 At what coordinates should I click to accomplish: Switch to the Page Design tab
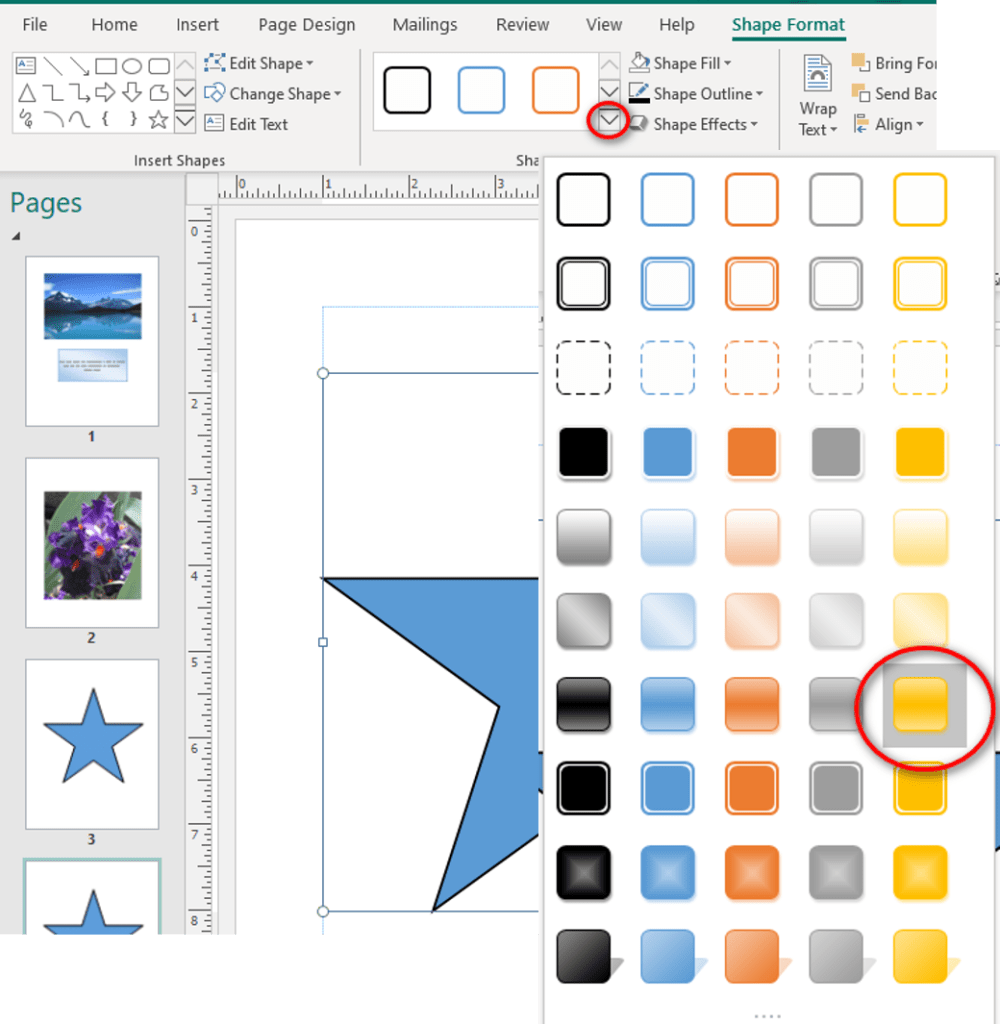306,25
